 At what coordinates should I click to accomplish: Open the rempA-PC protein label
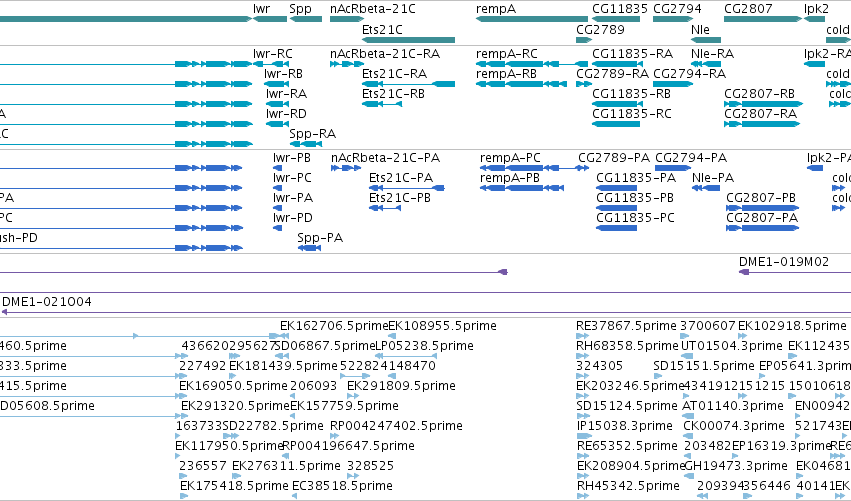[x=510, y=158]
